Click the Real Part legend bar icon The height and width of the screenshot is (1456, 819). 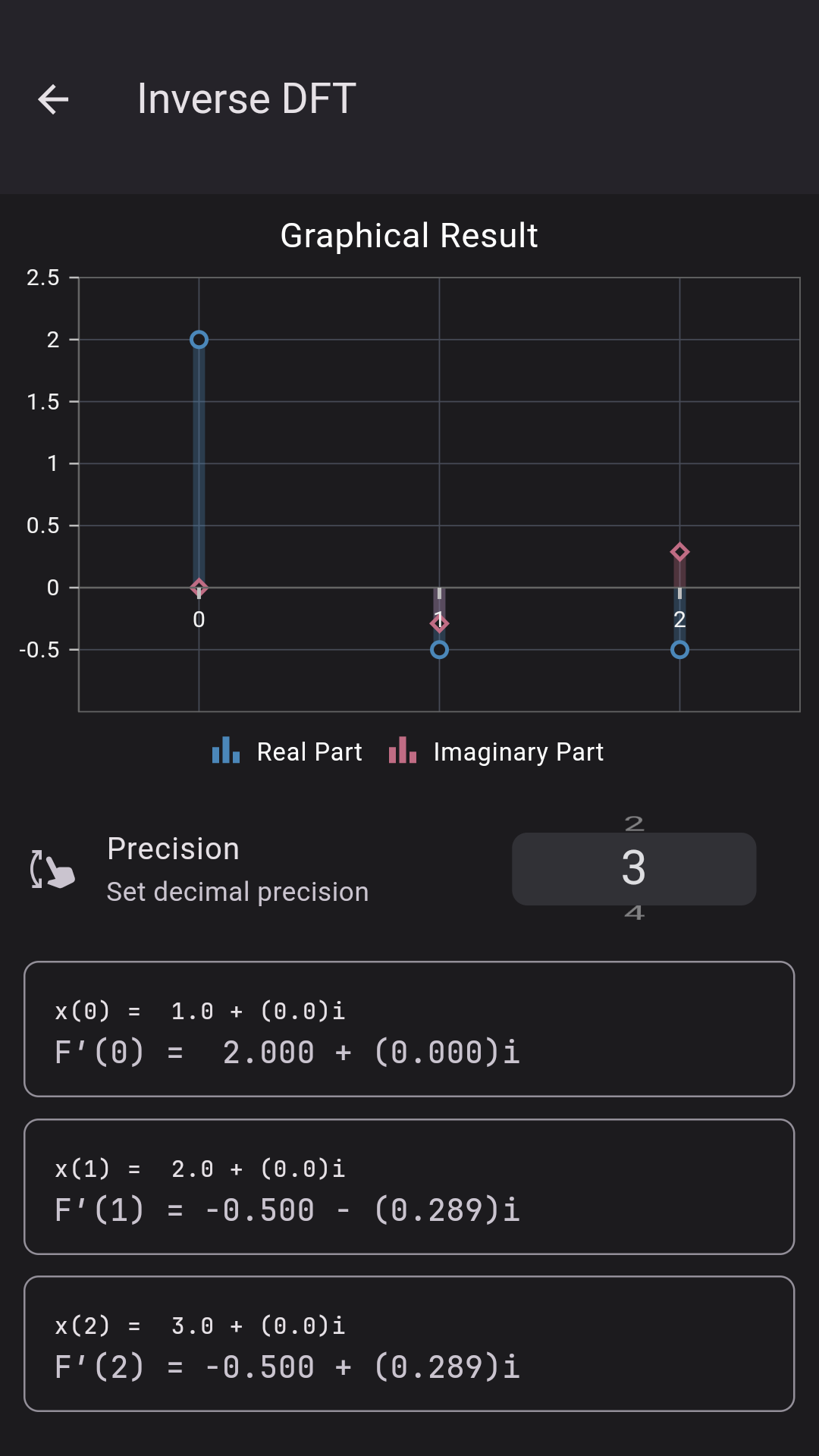coord(225,751)
